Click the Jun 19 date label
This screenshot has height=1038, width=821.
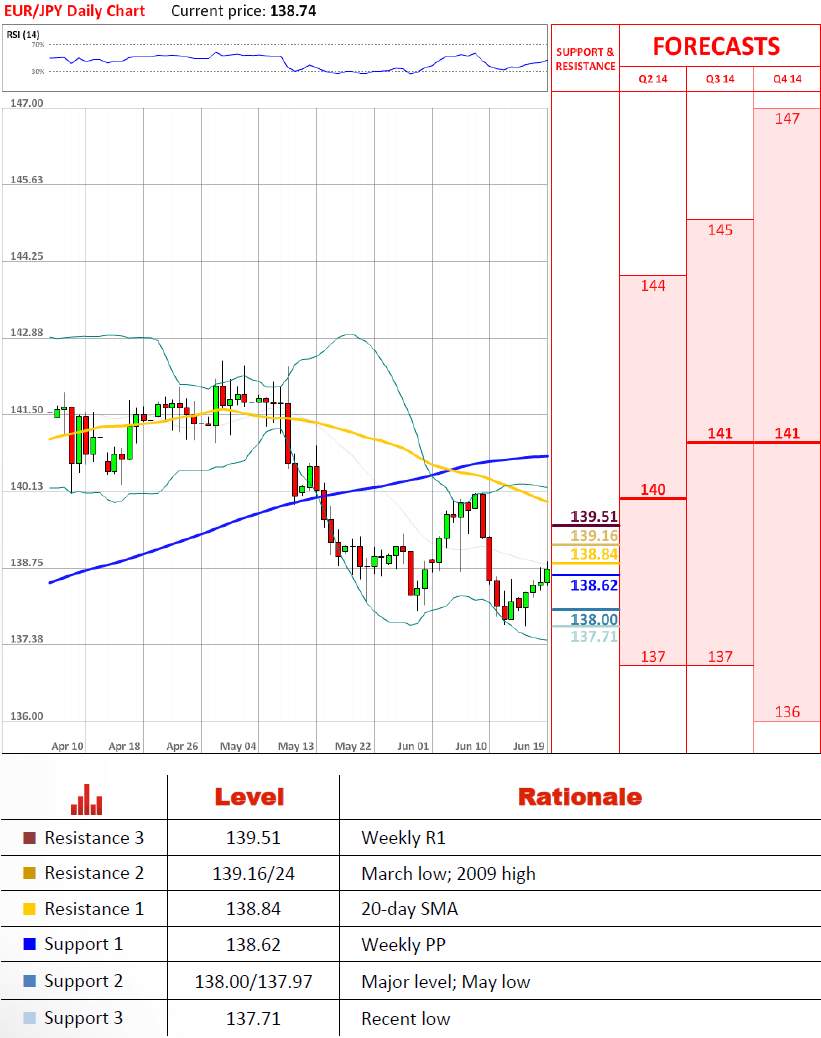point(528,746)
